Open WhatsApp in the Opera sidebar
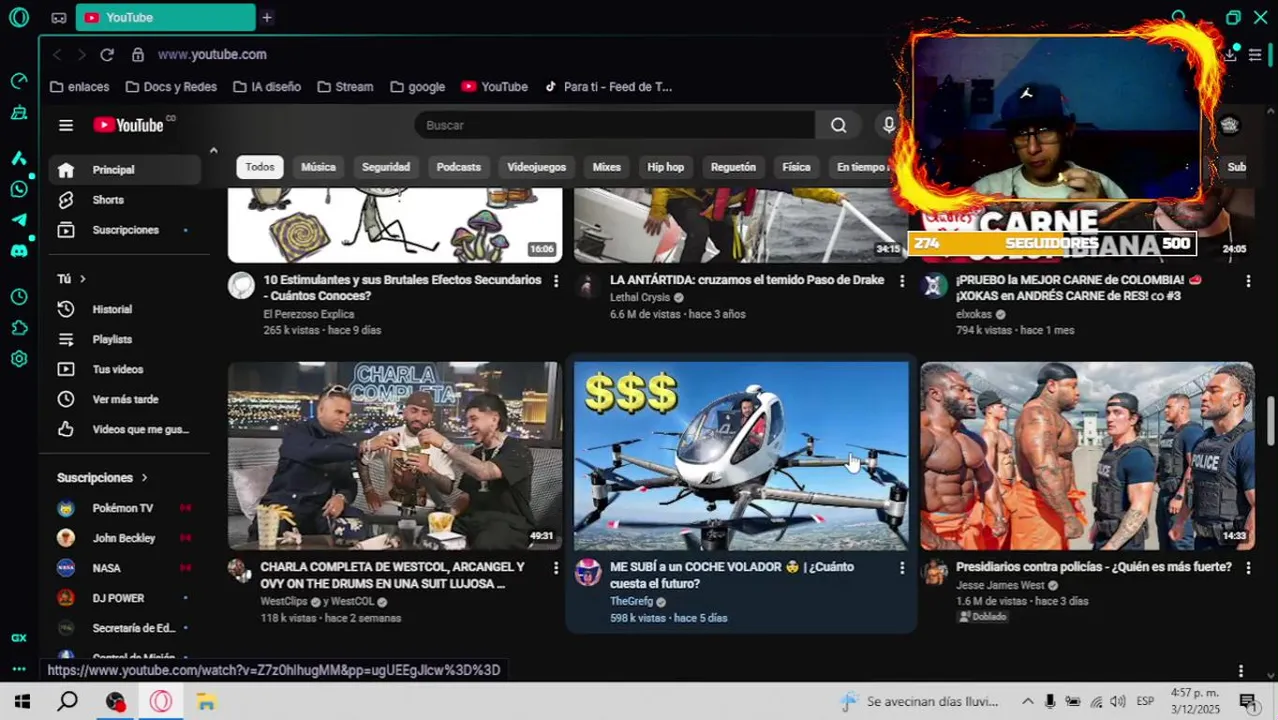 point(18,189)
